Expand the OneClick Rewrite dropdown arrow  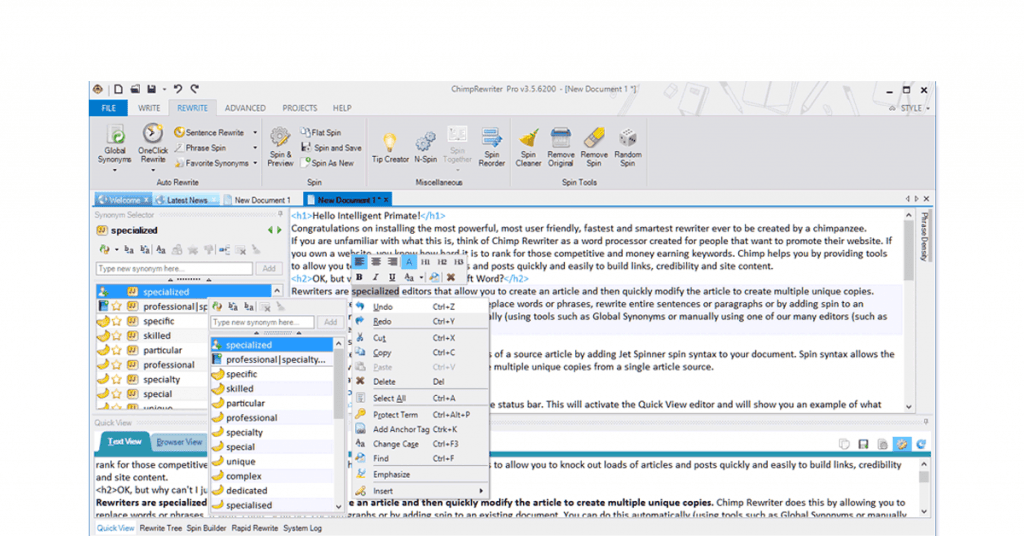point(153,171)
